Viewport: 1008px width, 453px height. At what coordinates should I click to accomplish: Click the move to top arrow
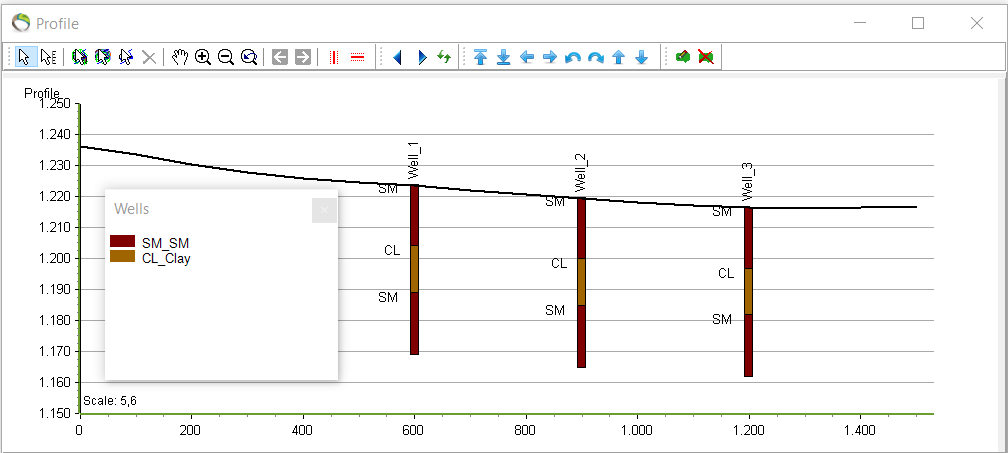coord(481,57)
